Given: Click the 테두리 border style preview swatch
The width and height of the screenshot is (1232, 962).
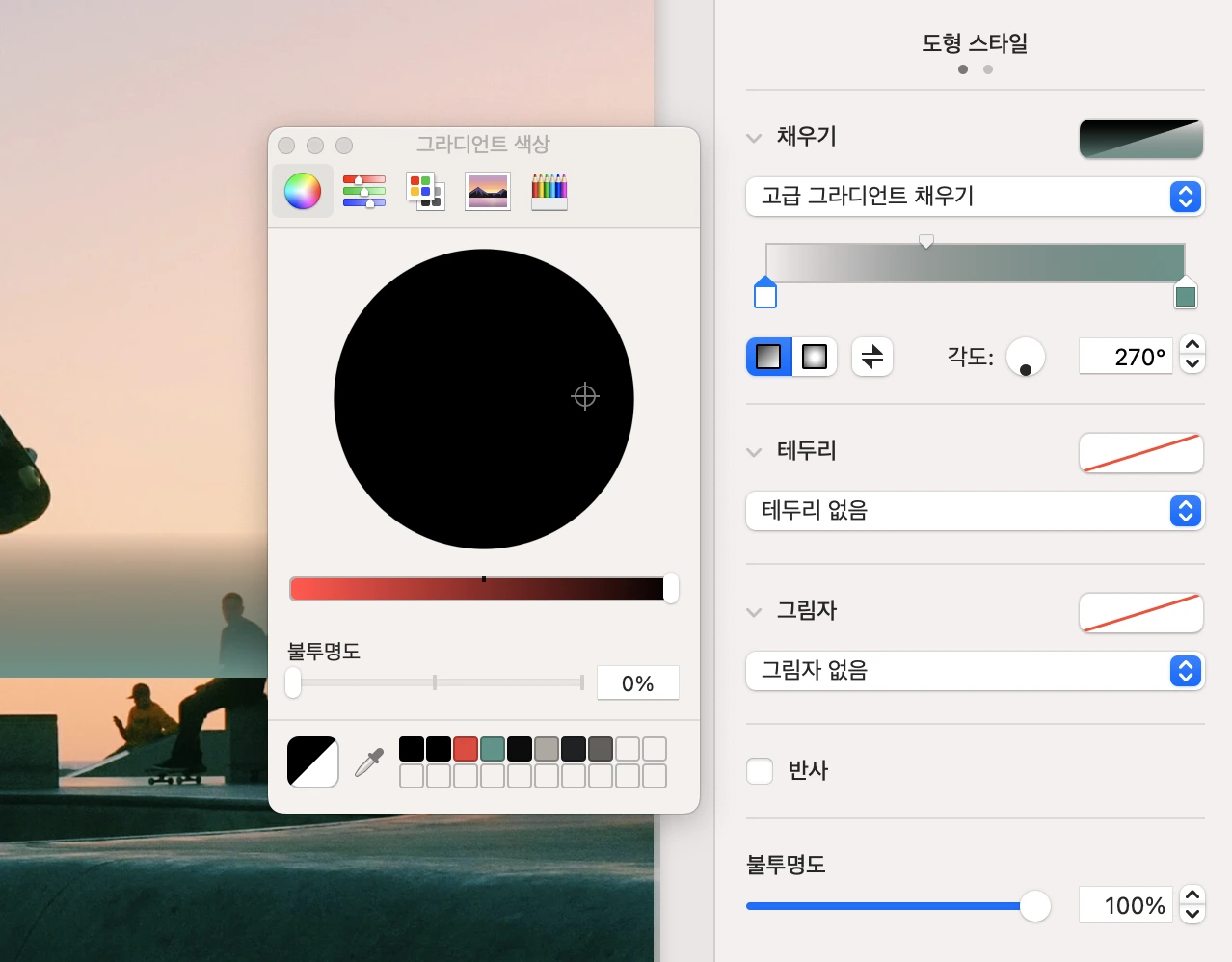Looking at the screenshot, I should pyautogui.click(x=1141, y=453).
